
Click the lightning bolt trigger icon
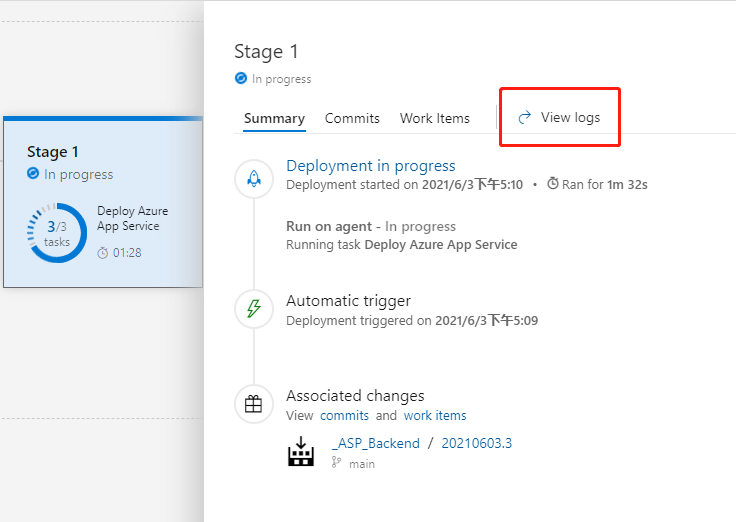(254, 309)
